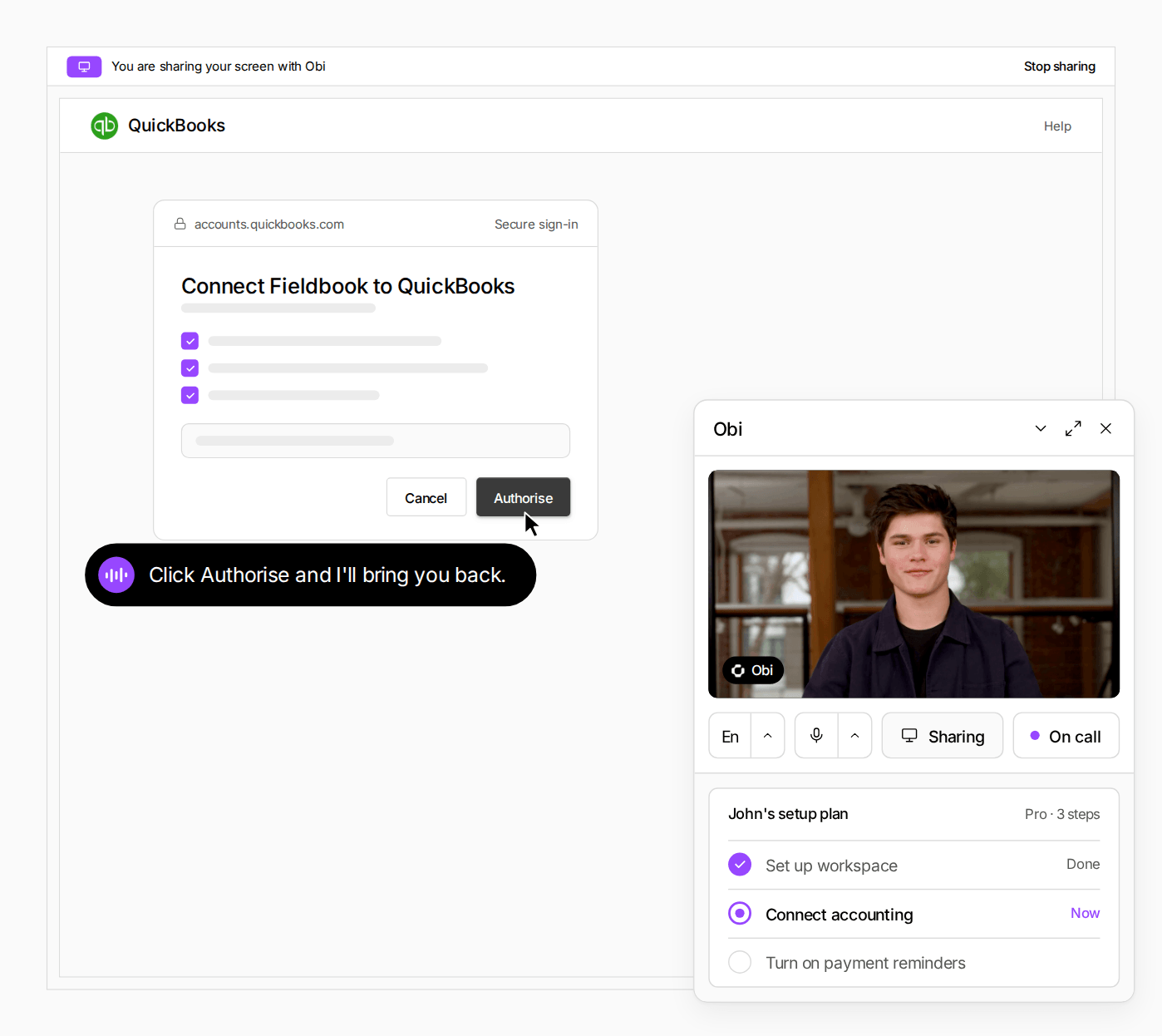Click the Obi video thumbnail

[914, 584]
